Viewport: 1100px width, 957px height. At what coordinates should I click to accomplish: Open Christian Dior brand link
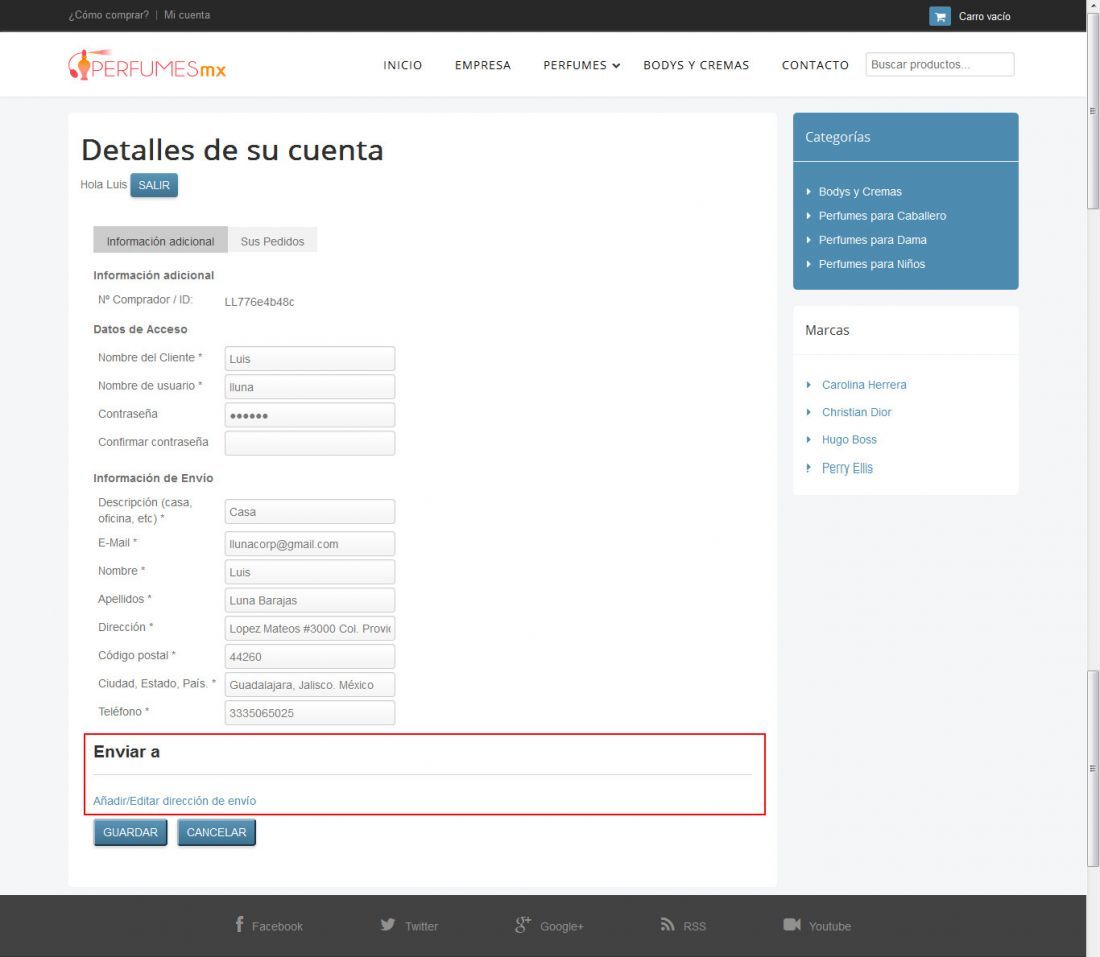(857, 412)
